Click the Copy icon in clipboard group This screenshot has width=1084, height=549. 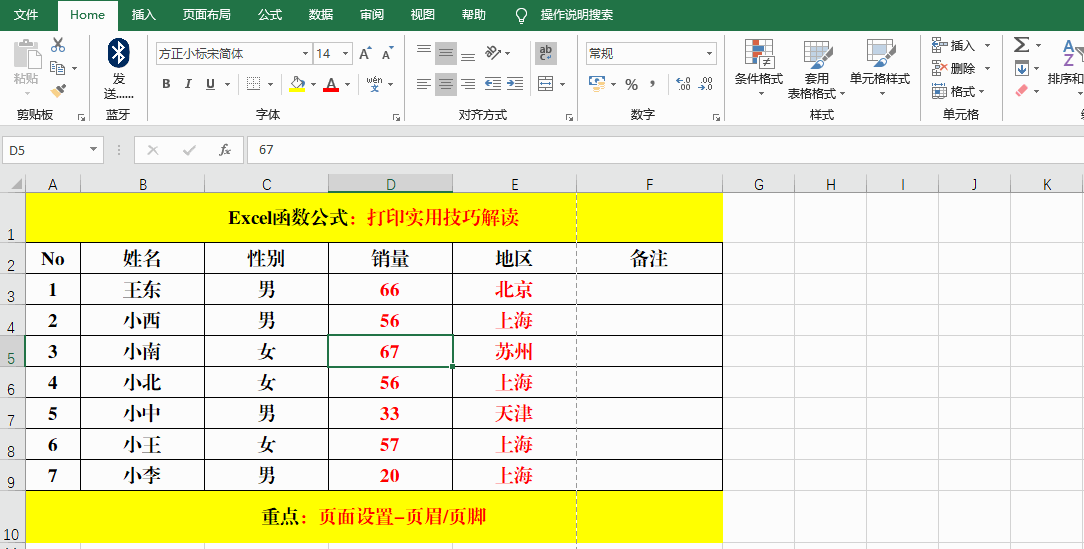point(58,68)
